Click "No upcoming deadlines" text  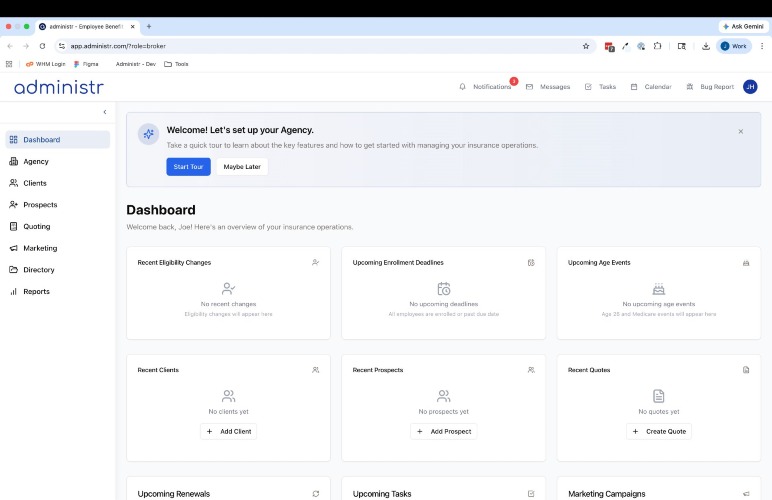pos(444,304)
